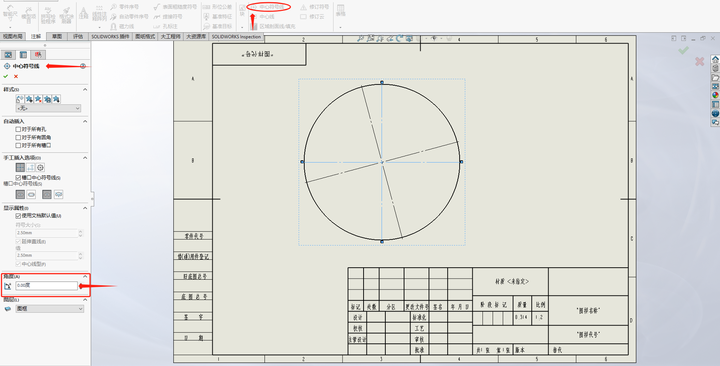Select the linear center mark option icon
The width and height of the screenshot is (720, 366).
click(x=30, y=168)
